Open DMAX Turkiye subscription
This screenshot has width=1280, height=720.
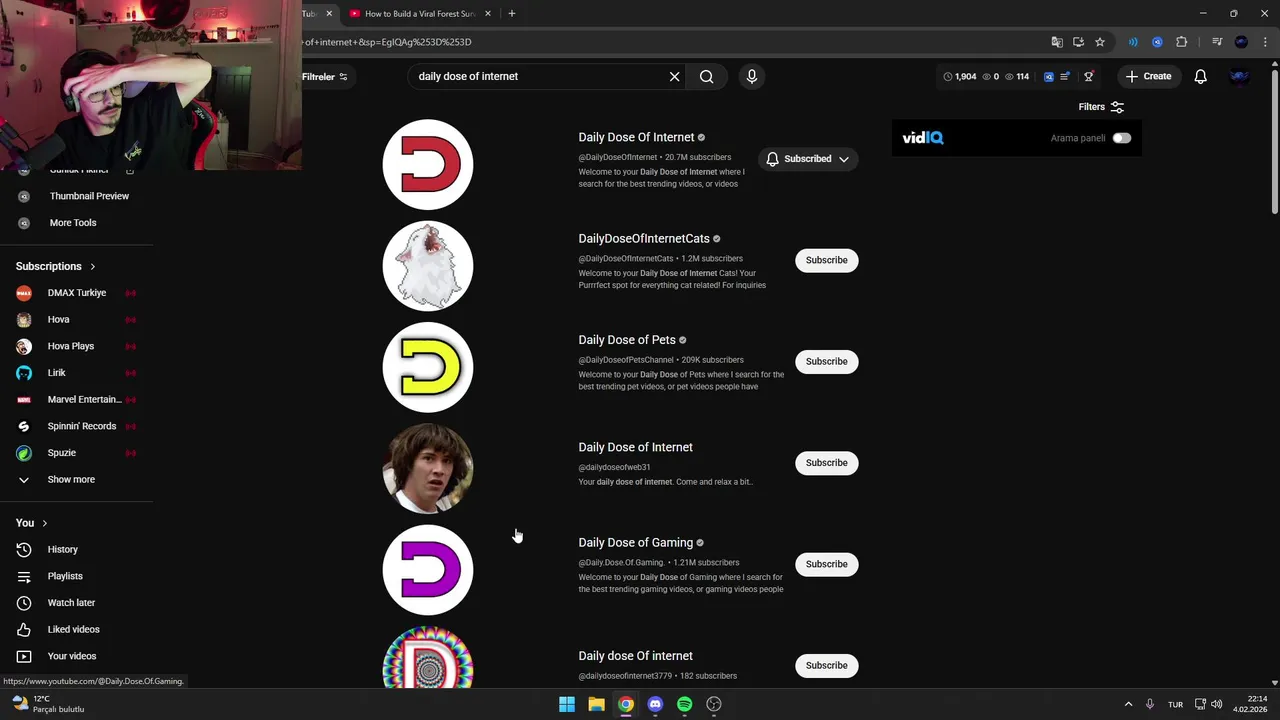[x=77, y=293]
